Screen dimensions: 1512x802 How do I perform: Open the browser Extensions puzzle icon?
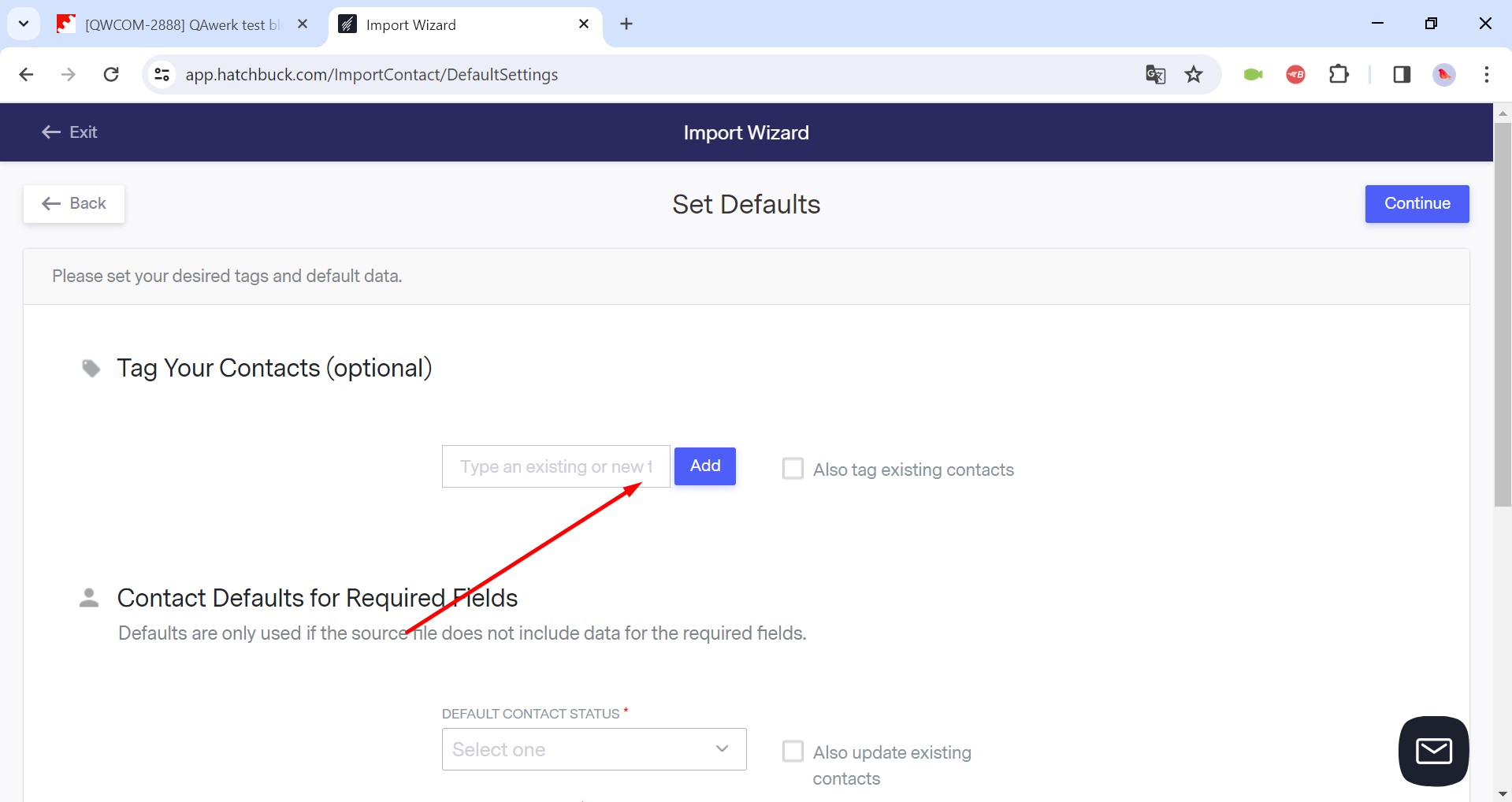pyautogui.click(x=1339, y=75)
